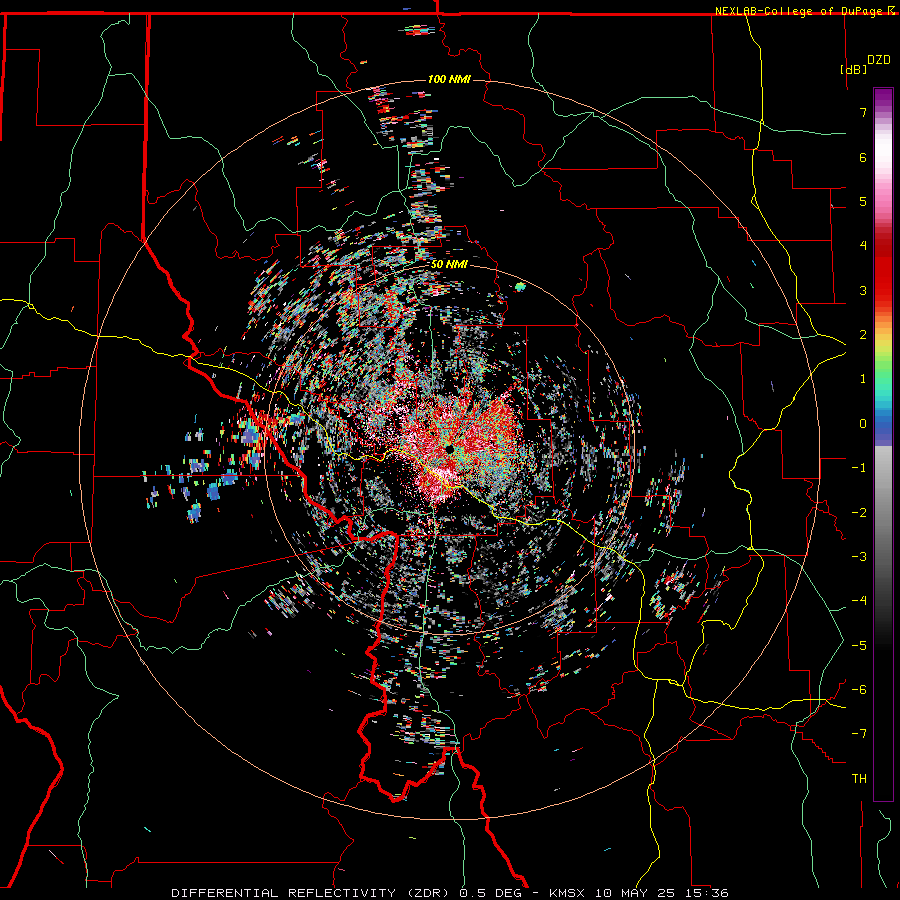900x900 pixels.
Task: Click the "KMSX" station identifier
Action: pyautogui.click(x=568, y=893)
